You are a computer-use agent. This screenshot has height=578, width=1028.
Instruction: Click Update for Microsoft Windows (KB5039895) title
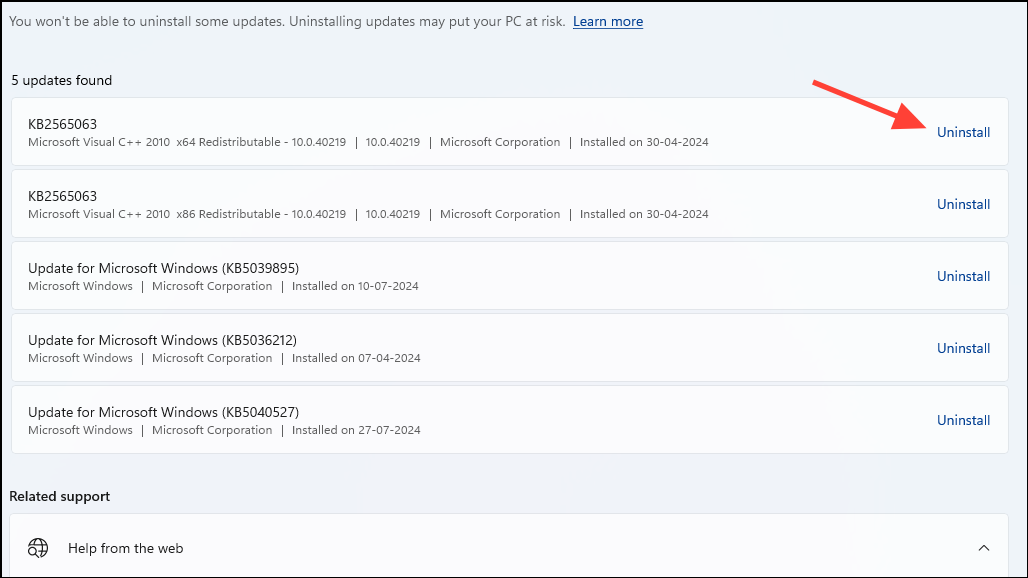click(163, 269)
